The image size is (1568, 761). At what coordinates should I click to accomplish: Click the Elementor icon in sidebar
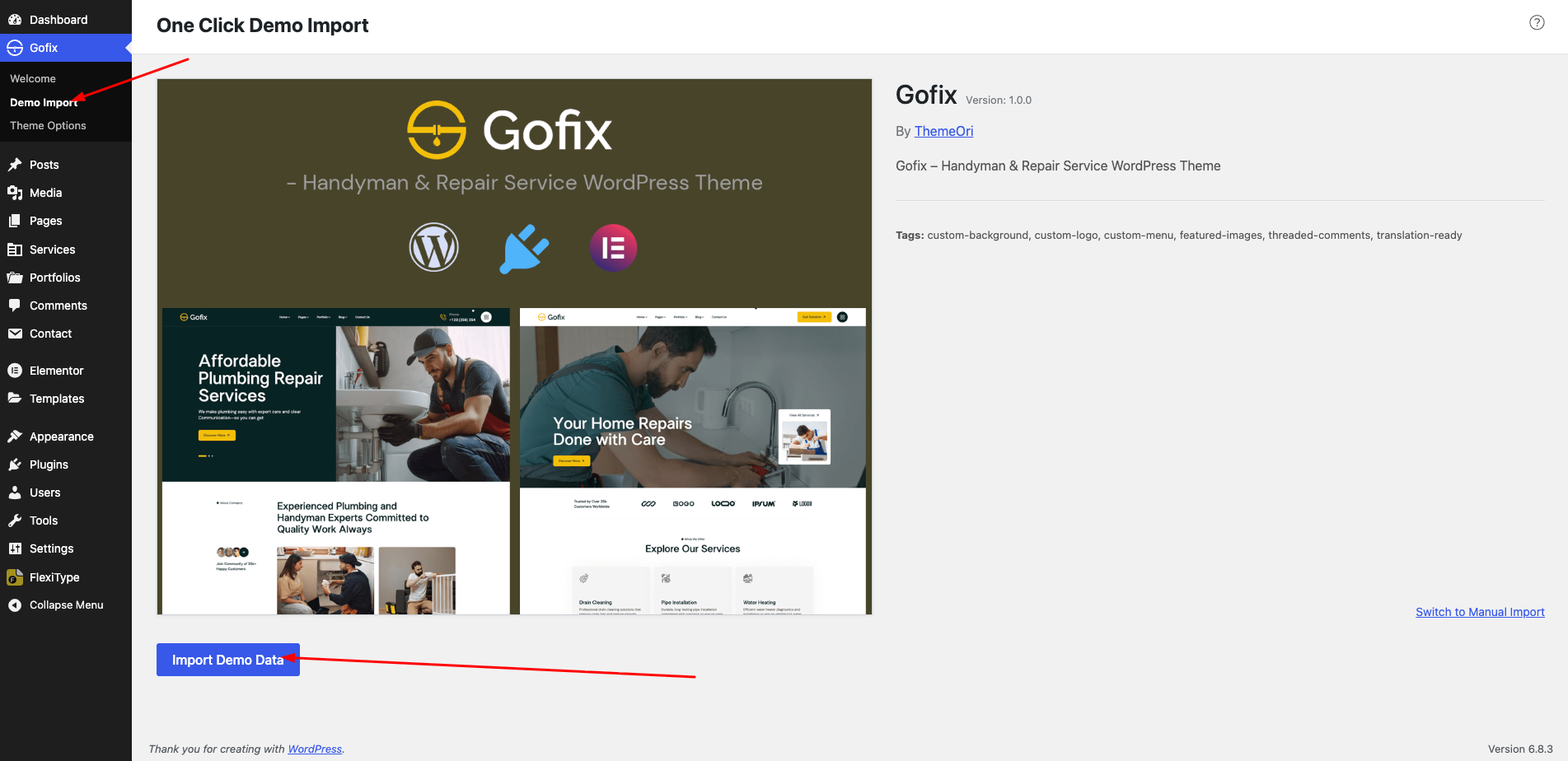15,371
